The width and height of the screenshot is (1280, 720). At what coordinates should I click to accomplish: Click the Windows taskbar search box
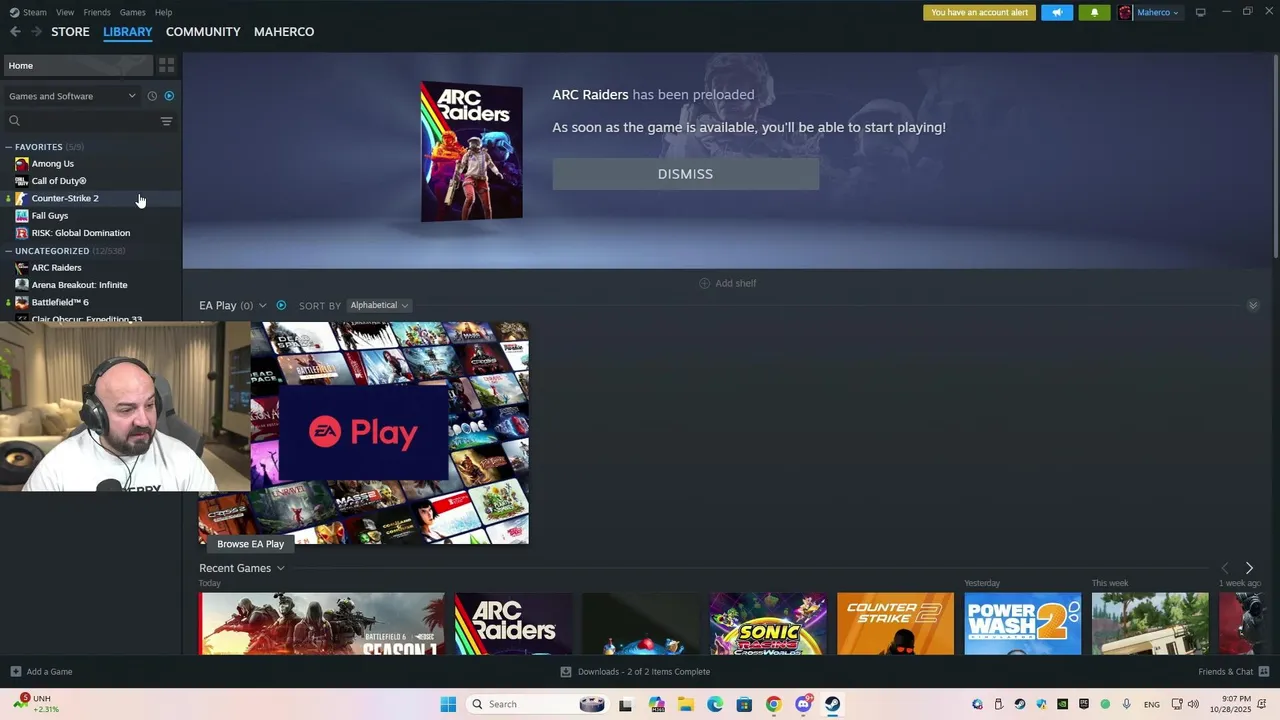coord(540,704)
